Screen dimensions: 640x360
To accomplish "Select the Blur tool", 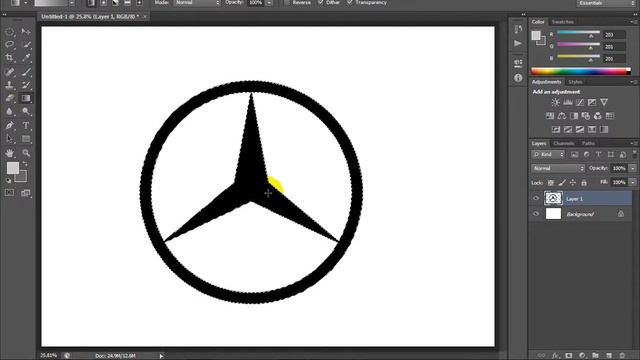I will point(9,111).
